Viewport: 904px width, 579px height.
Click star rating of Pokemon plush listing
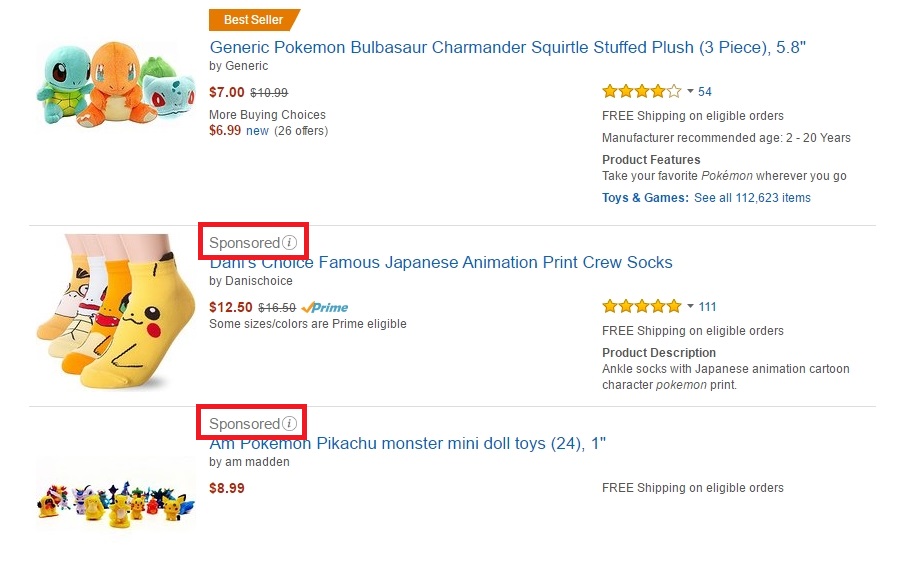(641, 92)
